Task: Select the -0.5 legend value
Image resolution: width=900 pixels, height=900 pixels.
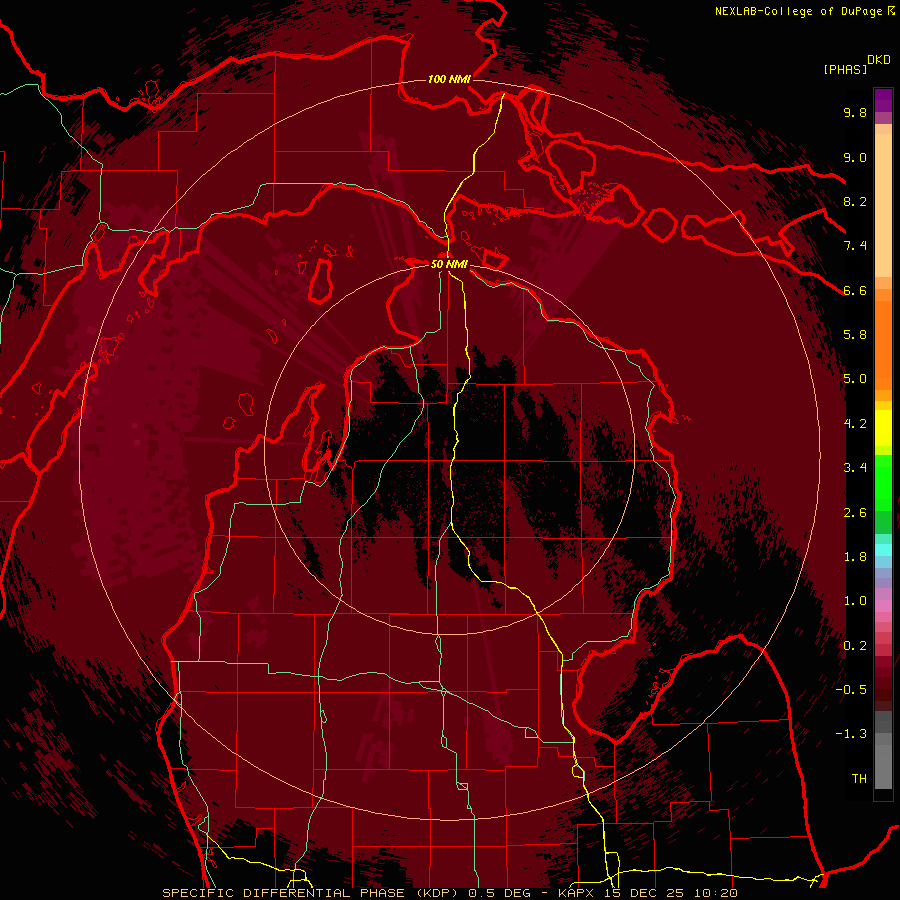Action: tap(851, 690)
